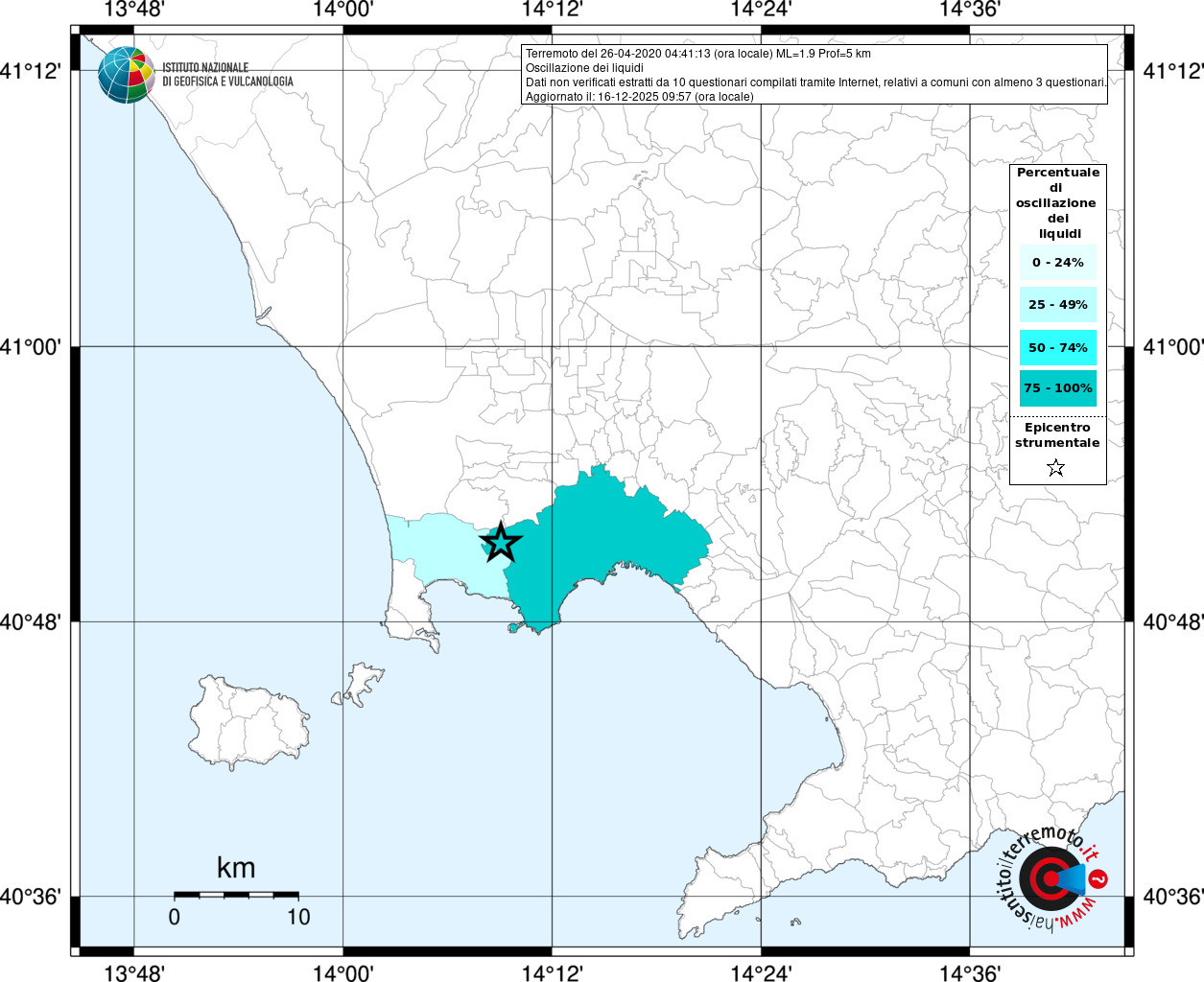Click the 'Oscillazione dei liquidi' header line

click(x=584, y=68)
